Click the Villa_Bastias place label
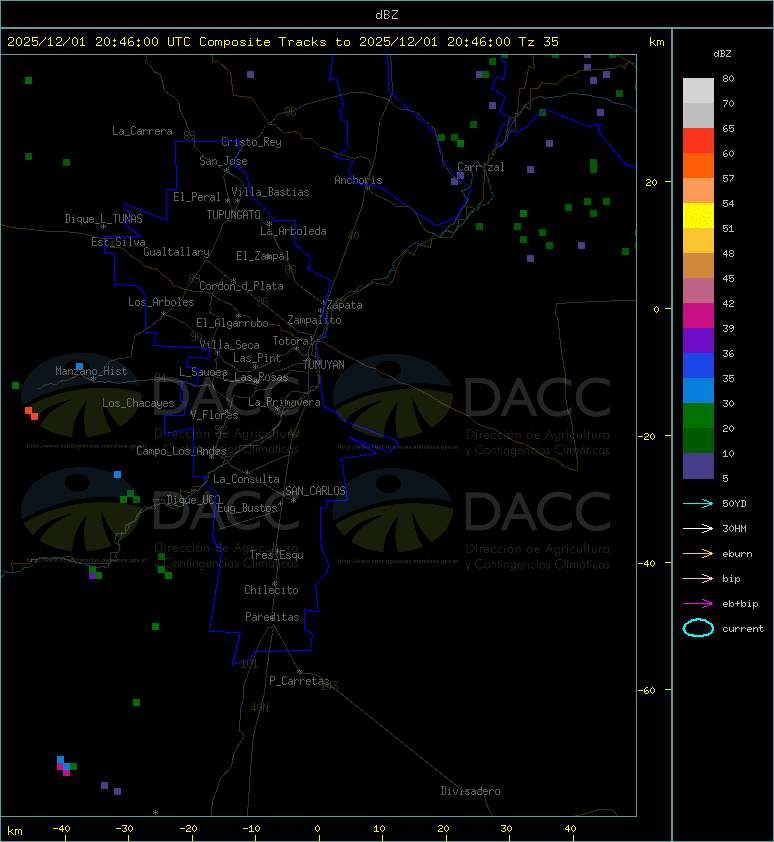 [x=271, y=192]
